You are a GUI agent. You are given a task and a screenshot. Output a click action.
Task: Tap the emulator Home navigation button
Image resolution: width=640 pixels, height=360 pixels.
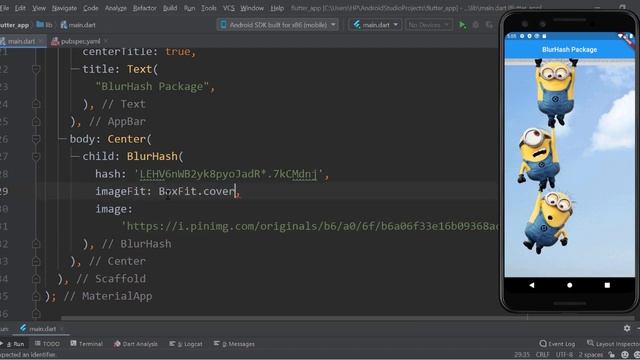coord(569,285)
